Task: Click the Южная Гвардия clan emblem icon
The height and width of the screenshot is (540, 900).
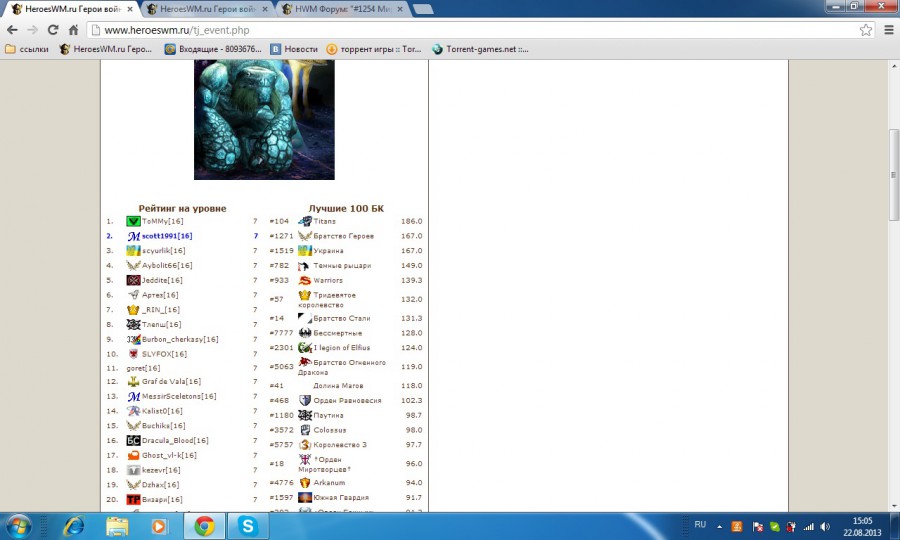Action: [x=305, y=498]
